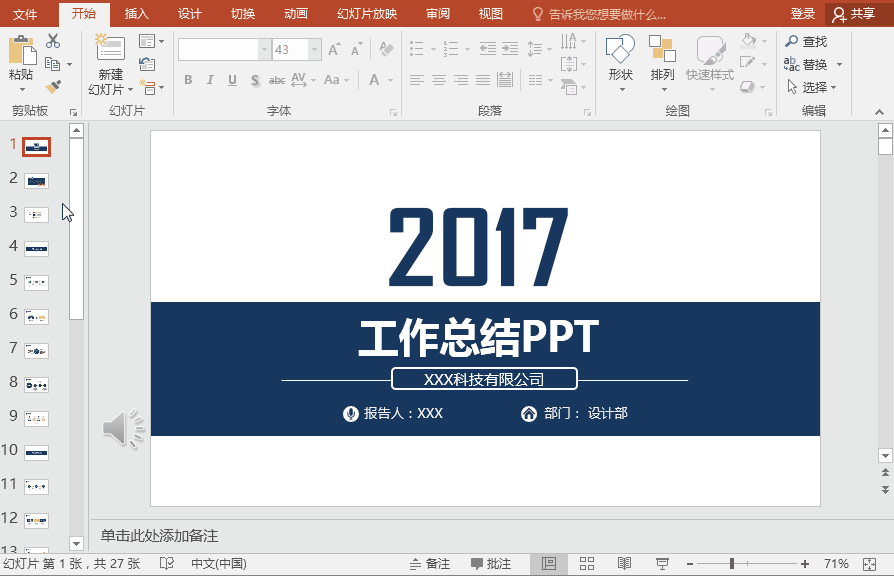Click the distributed alignment icon
Viewport: 894px width, 576px height.
click(505, 80)
